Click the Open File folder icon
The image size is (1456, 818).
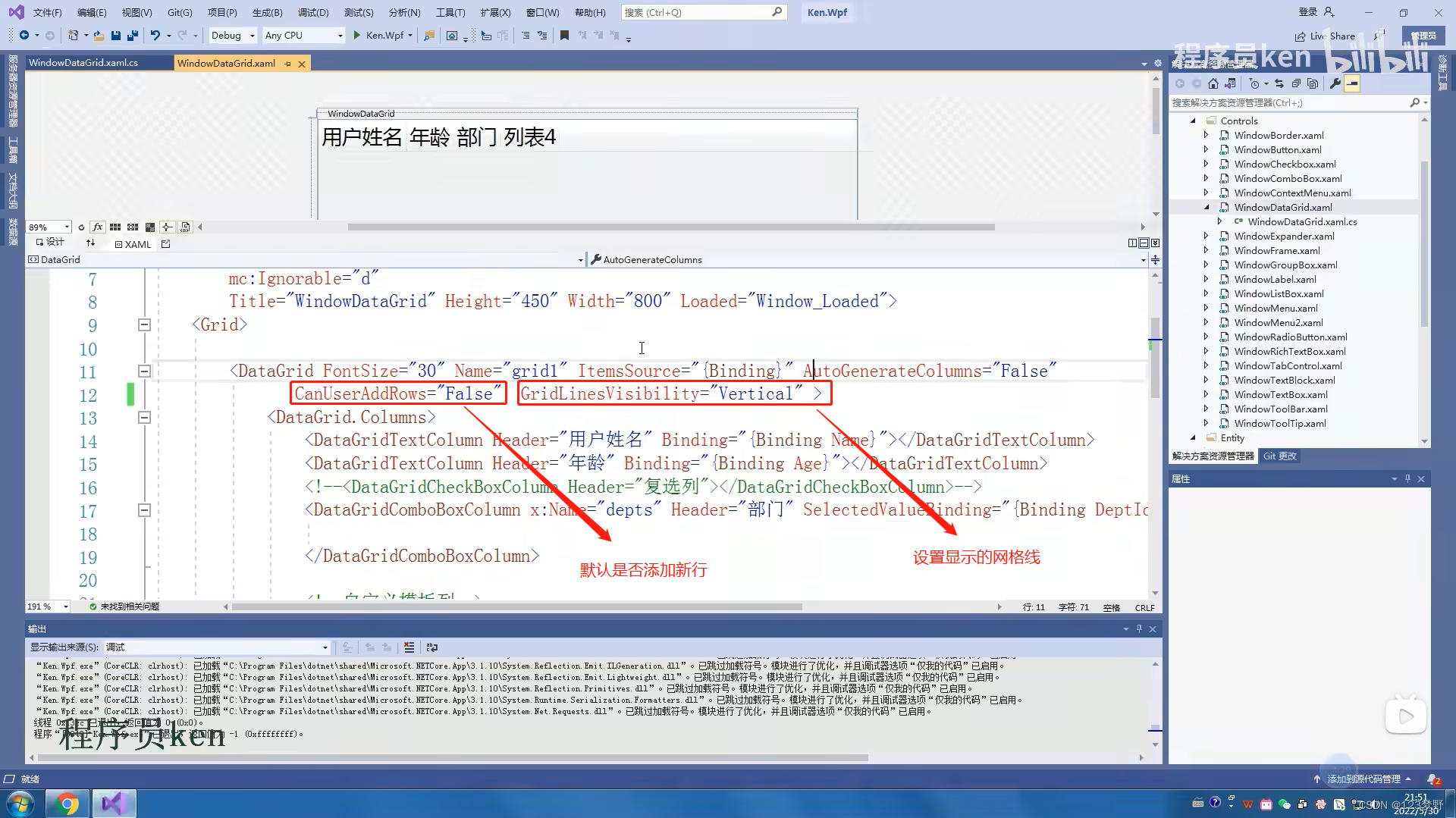point(99,35)
